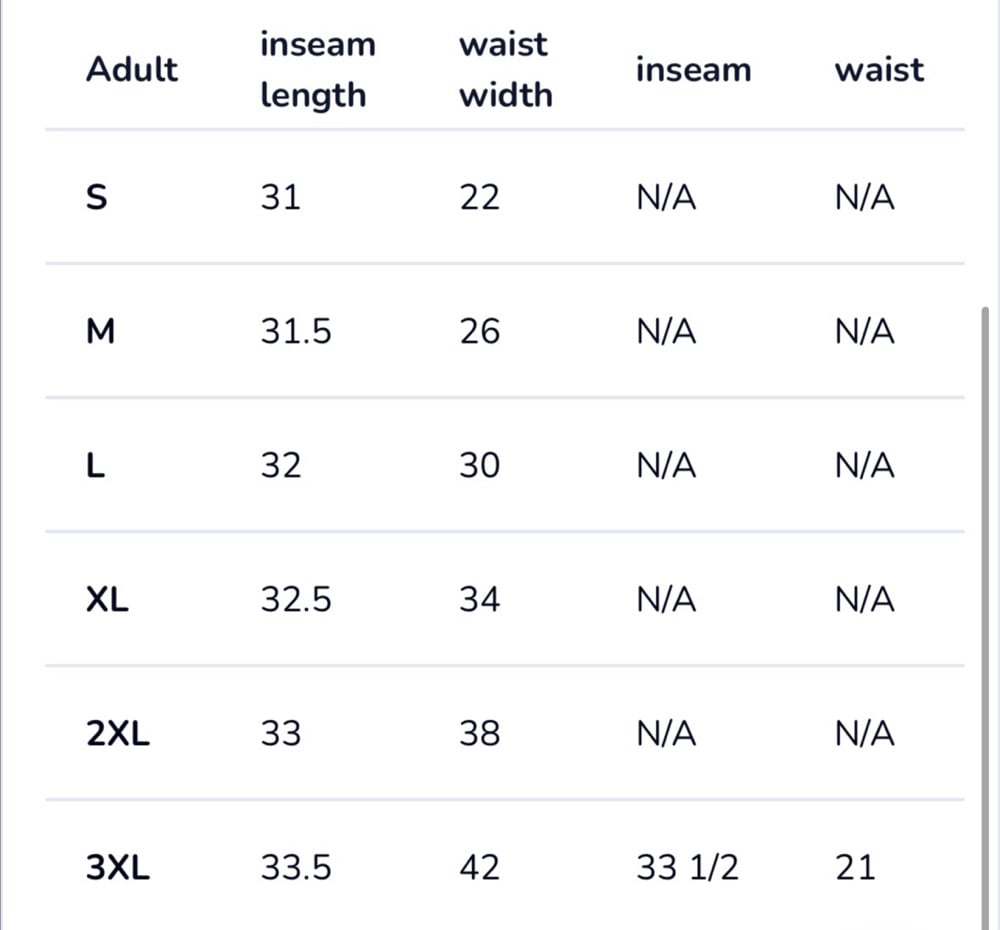
Task: Select the 32.5 inseam length value
Action: (296, 600)
